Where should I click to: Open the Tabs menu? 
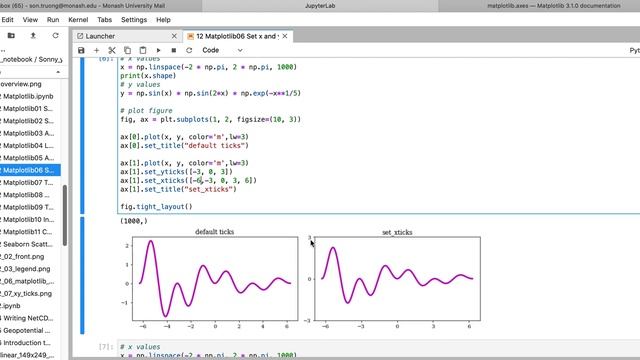point(104,20)
